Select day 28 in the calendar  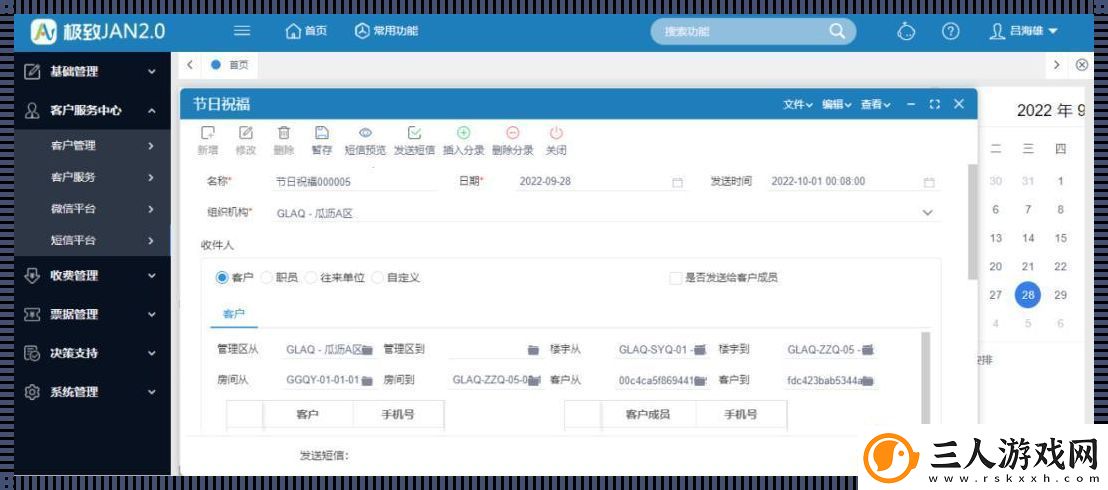(x=1027, y=295)
